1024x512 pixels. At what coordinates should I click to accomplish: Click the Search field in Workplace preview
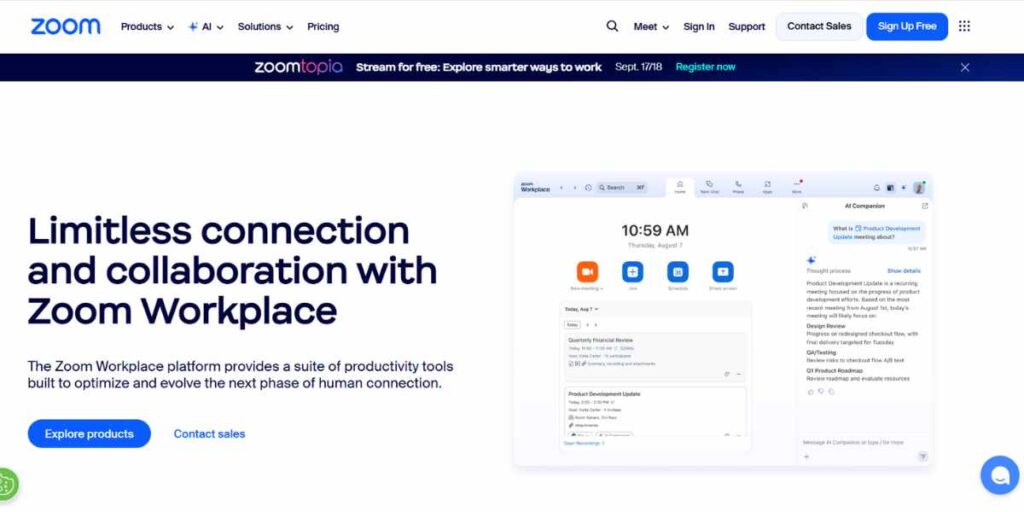[x=622, y=187]
